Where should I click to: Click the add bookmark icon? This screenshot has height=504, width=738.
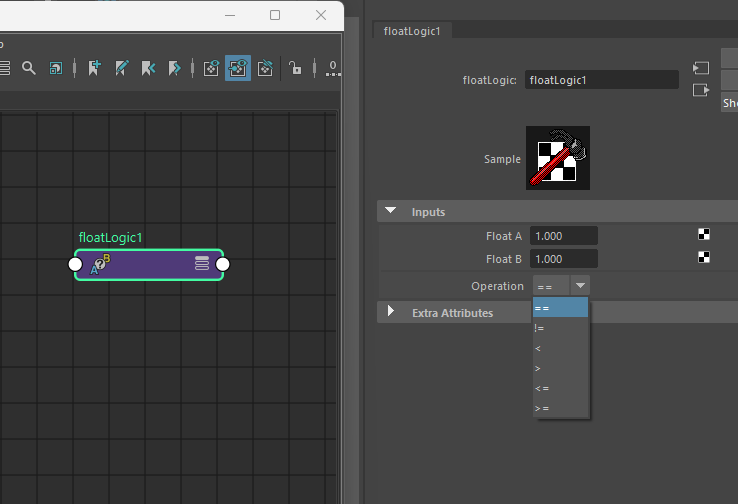click(95, 68)
